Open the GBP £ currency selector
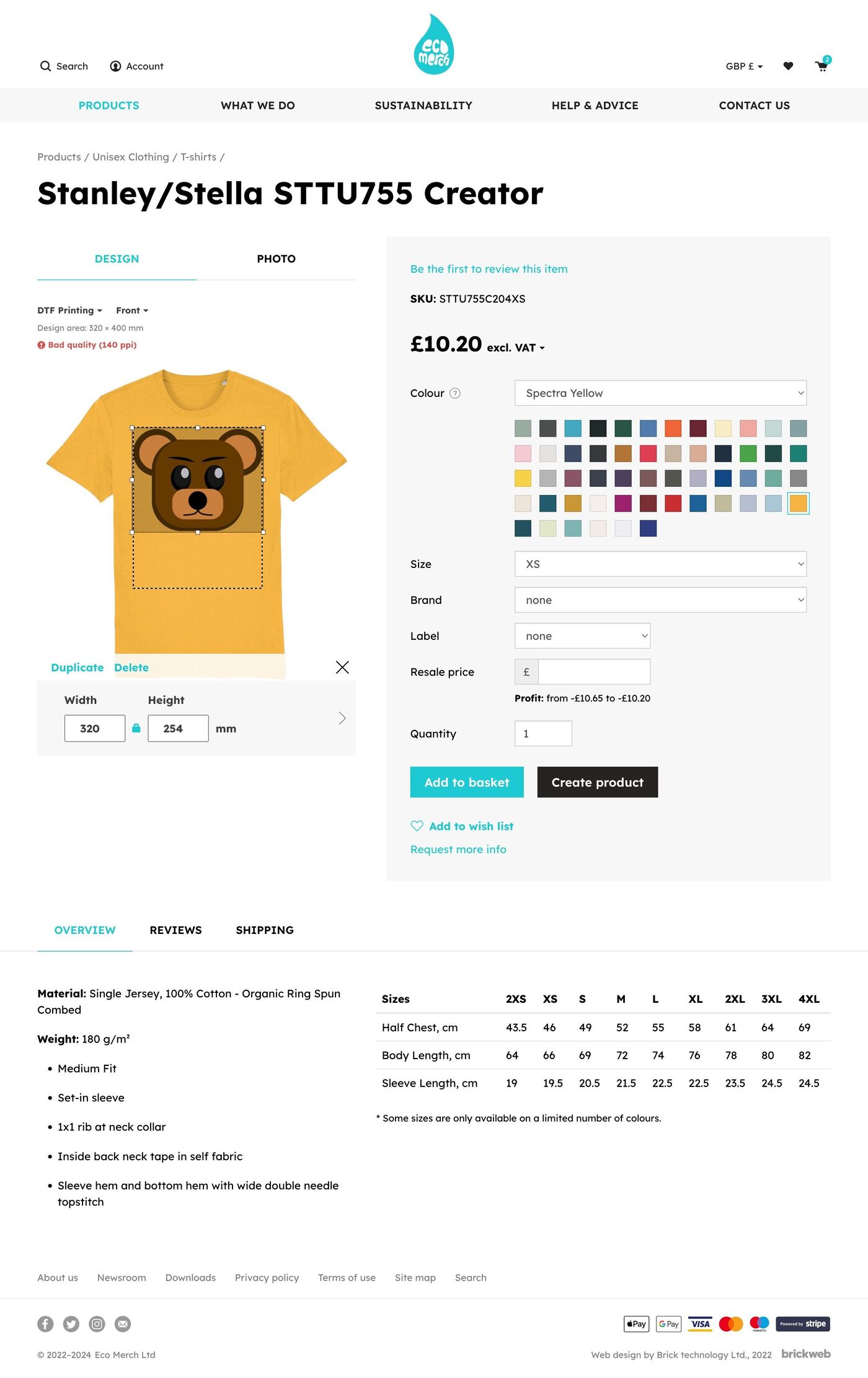 744,66
